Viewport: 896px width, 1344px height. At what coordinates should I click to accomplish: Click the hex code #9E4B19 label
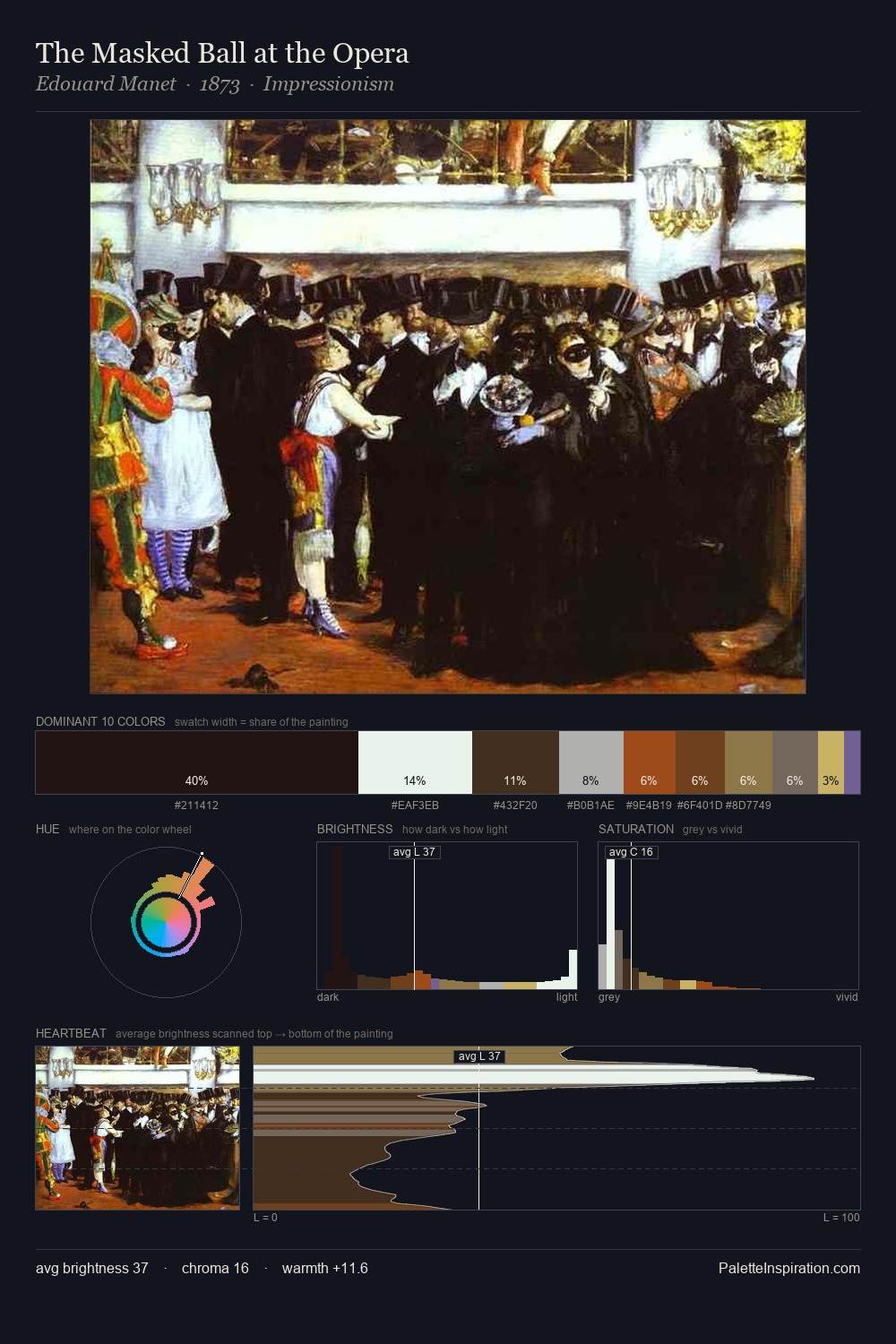(649, 806)
